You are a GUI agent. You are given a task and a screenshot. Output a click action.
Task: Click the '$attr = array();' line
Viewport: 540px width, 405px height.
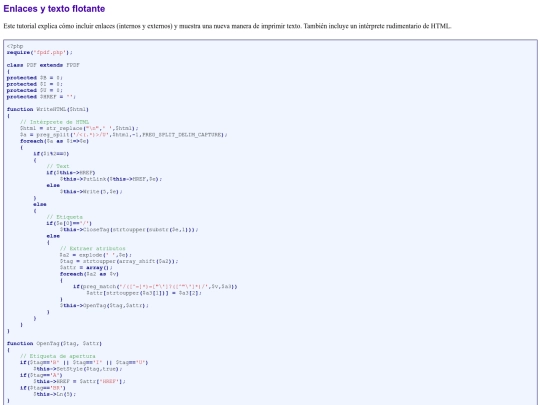(x=86, y=267)
